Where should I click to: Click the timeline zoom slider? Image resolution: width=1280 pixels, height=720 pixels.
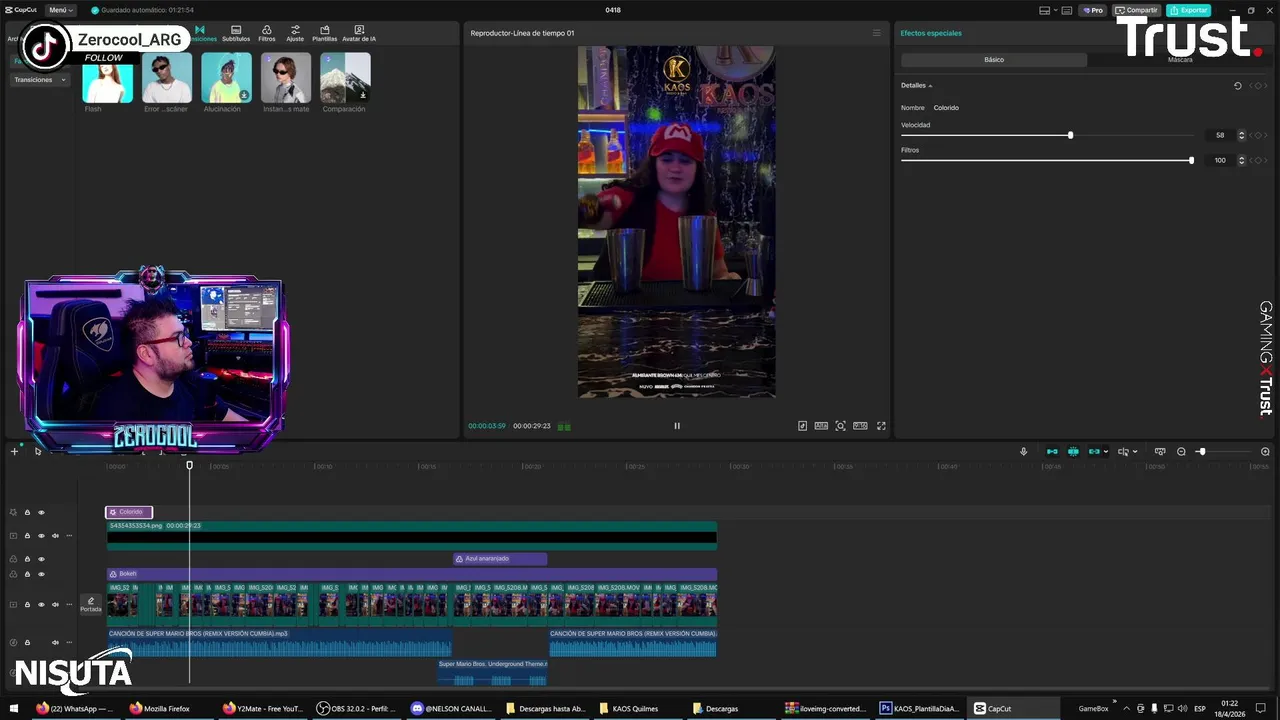click(1201, 452)
